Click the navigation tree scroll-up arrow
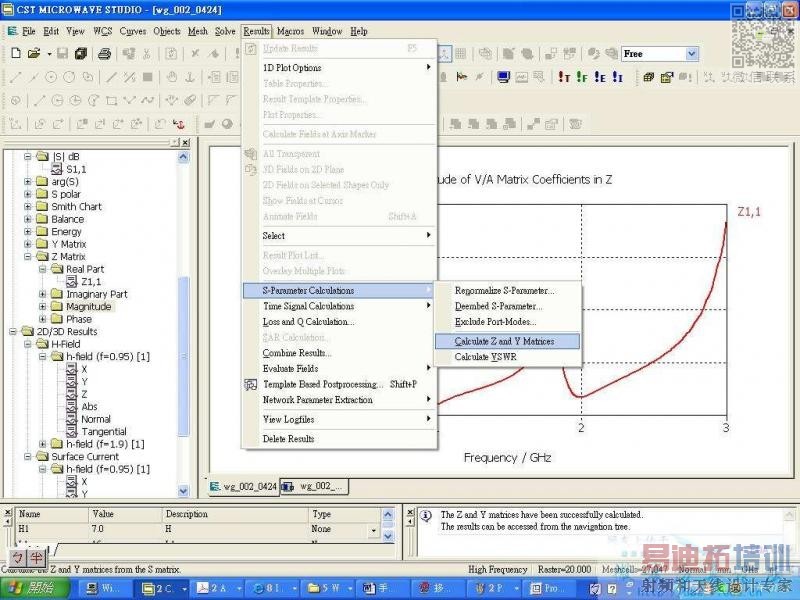Viewport: 800px width, 600px height. point(183,157)
